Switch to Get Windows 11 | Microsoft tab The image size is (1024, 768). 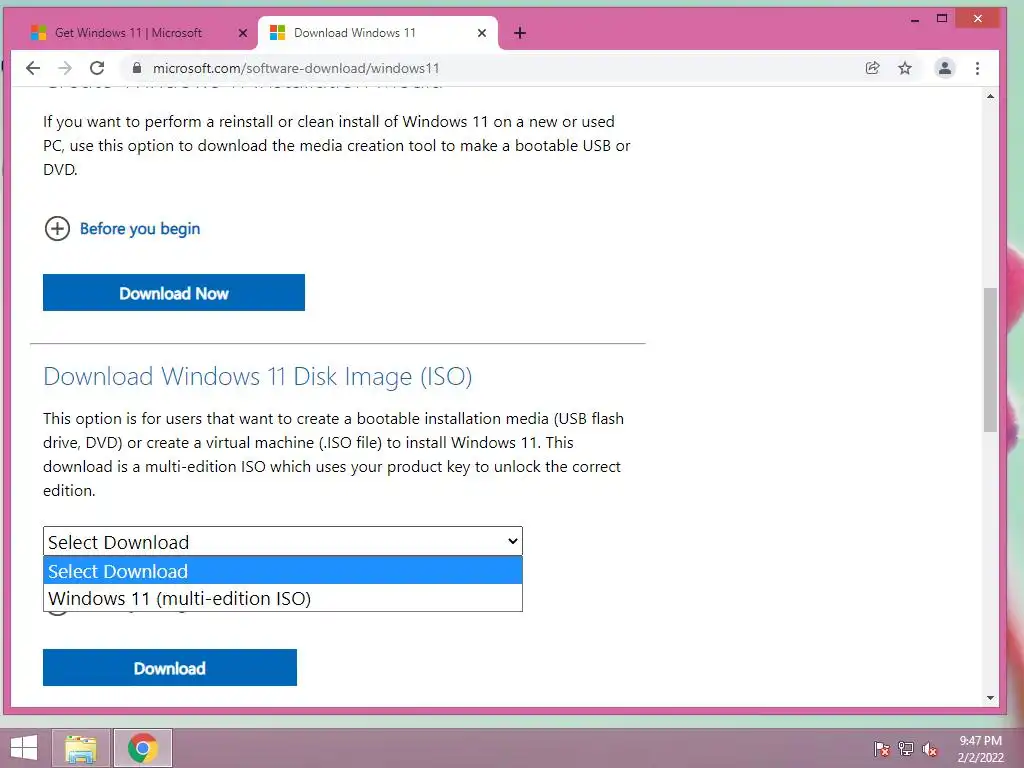tap(128, 33)
